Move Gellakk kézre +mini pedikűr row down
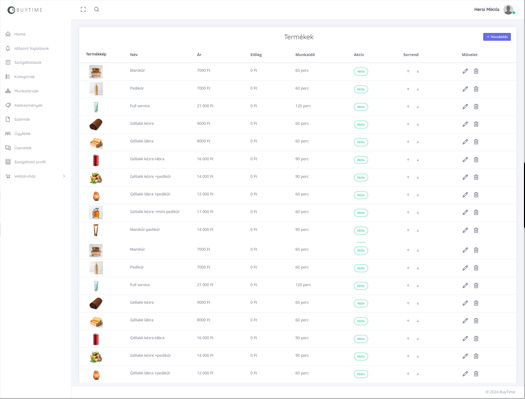 click(418, 212)
